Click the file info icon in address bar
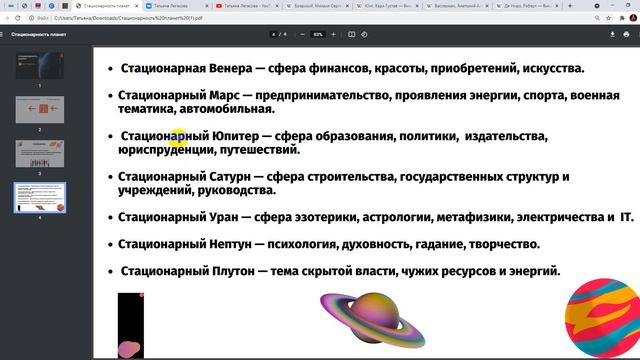This screenshot has height=360, width=640. pos(31,18)
